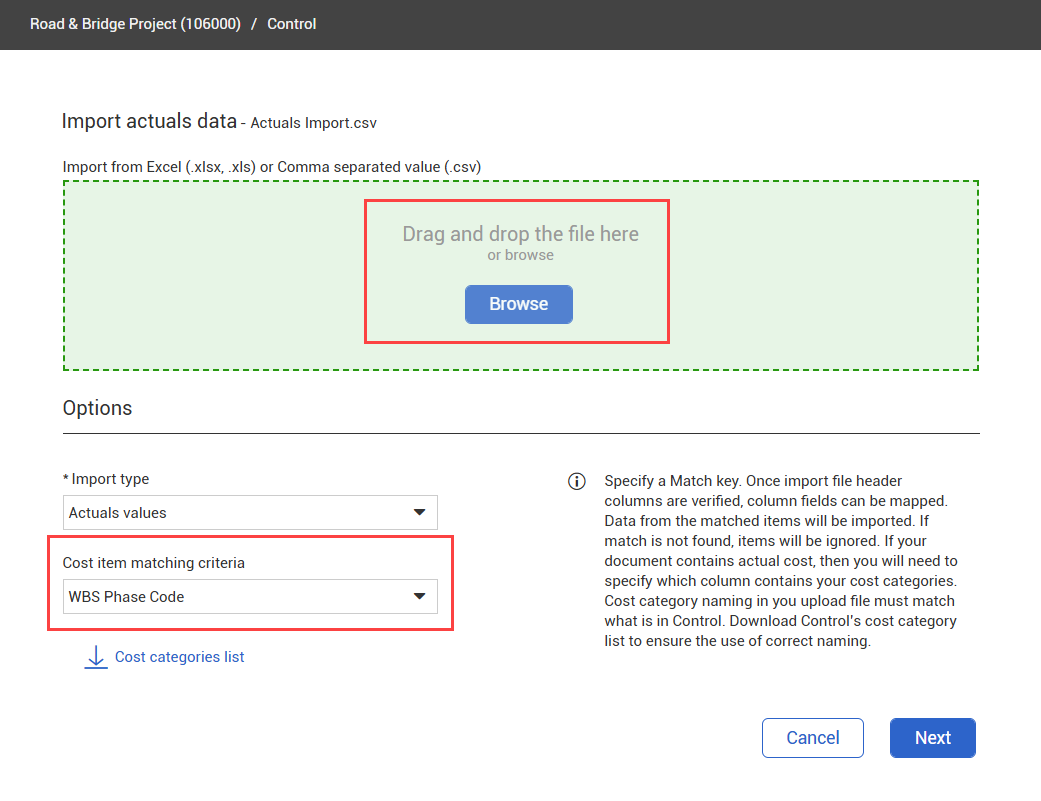Viewport: 1041px width, 801px height.
Task: Click the 'Drag and drop the file here' text
Action: [x=520, y=234]
